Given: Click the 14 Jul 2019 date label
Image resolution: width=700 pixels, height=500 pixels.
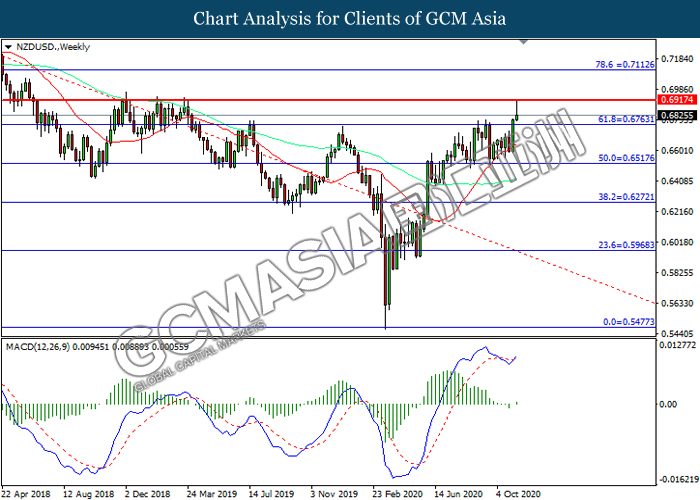Looking at the screenshot, I should [x=271, y=494].
